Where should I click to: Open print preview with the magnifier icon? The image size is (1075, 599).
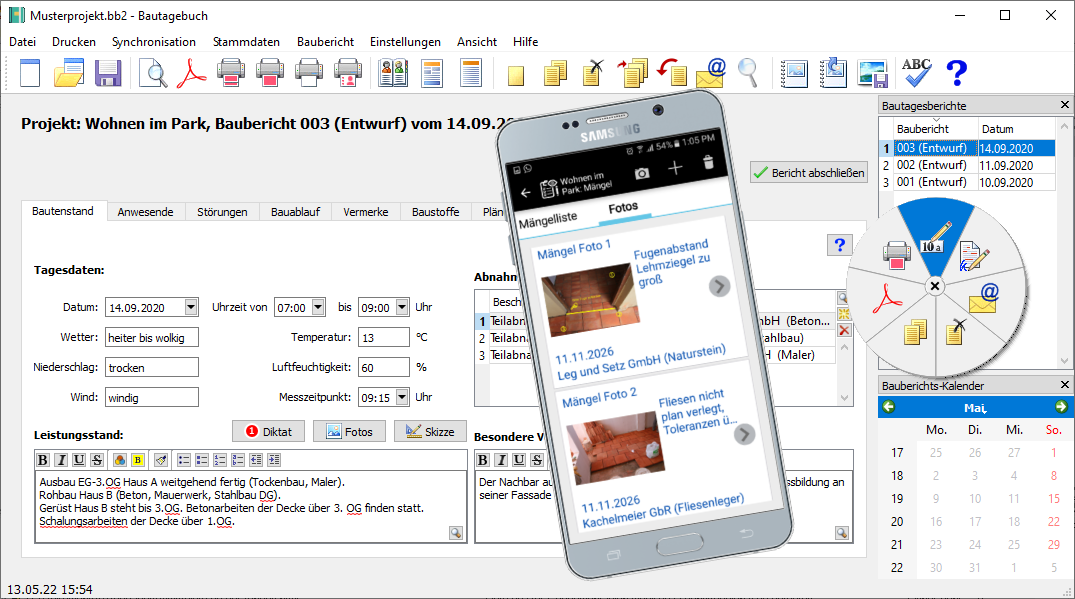pos(152,72)
